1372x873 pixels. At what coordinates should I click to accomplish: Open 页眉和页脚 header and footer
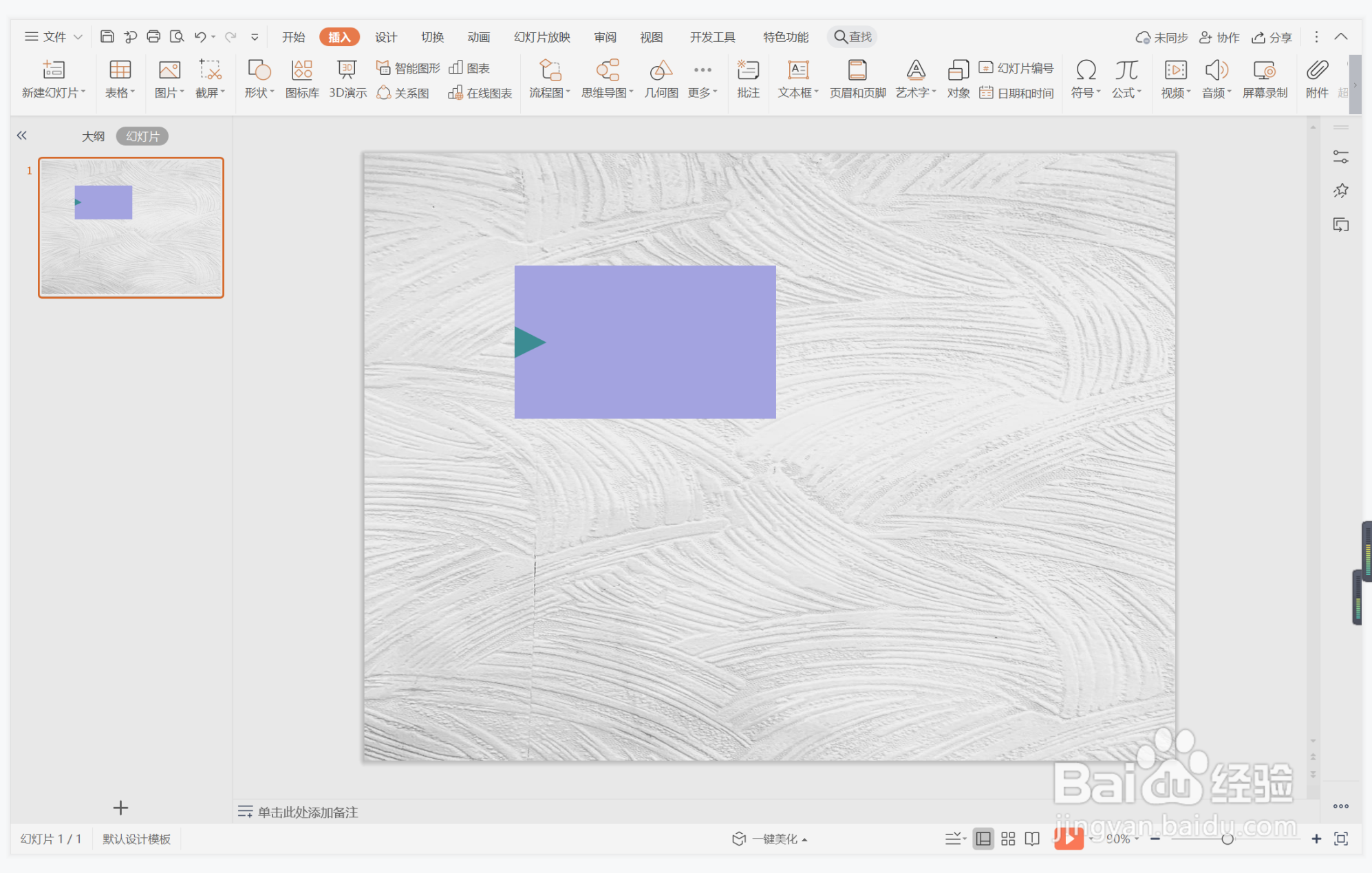[x=857, y=79]
